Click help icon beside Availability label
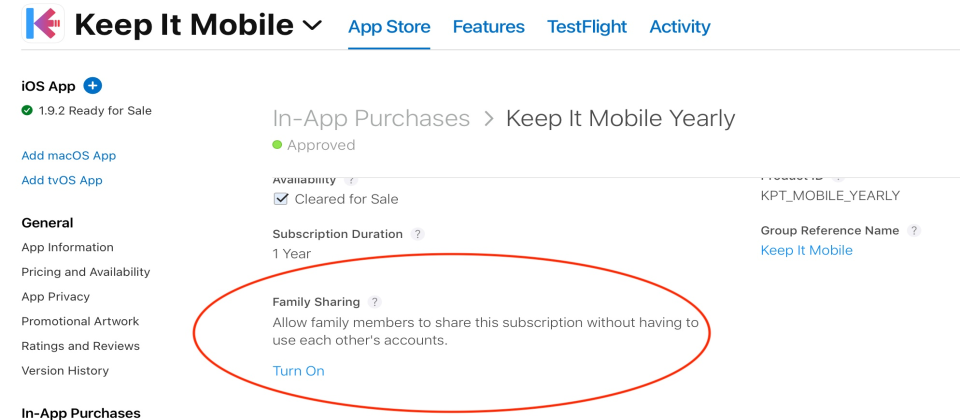The image size is (960, 420). pyautogui.click(x=350, y=180)
